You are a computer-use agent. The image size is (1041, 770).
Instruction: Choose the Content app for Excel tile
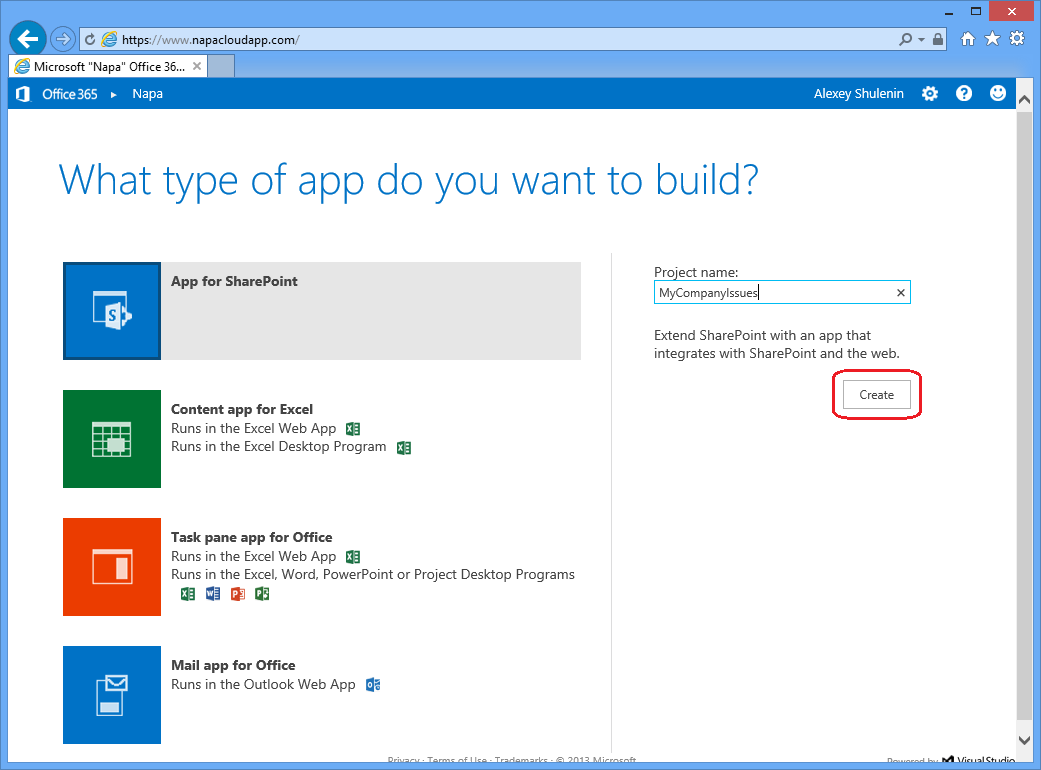(320, 438)
